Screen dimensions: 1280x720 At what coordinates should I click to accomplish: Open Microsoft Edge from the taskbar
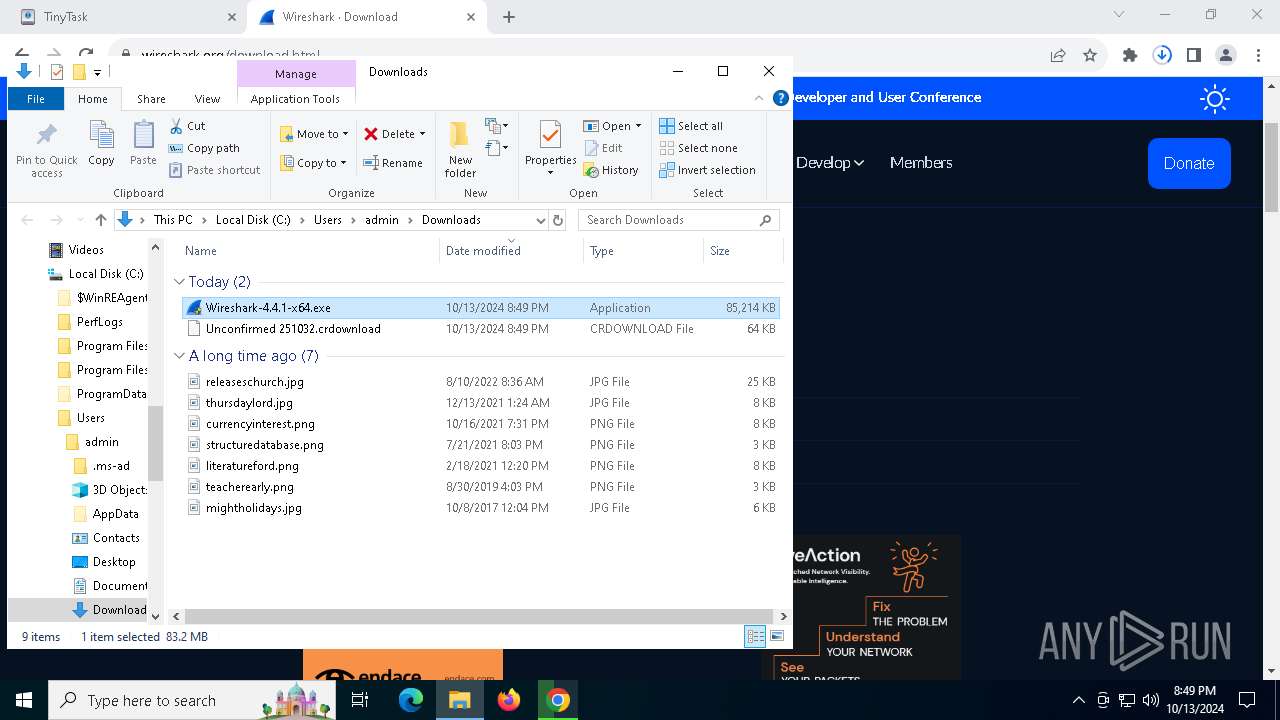point(411,700)
